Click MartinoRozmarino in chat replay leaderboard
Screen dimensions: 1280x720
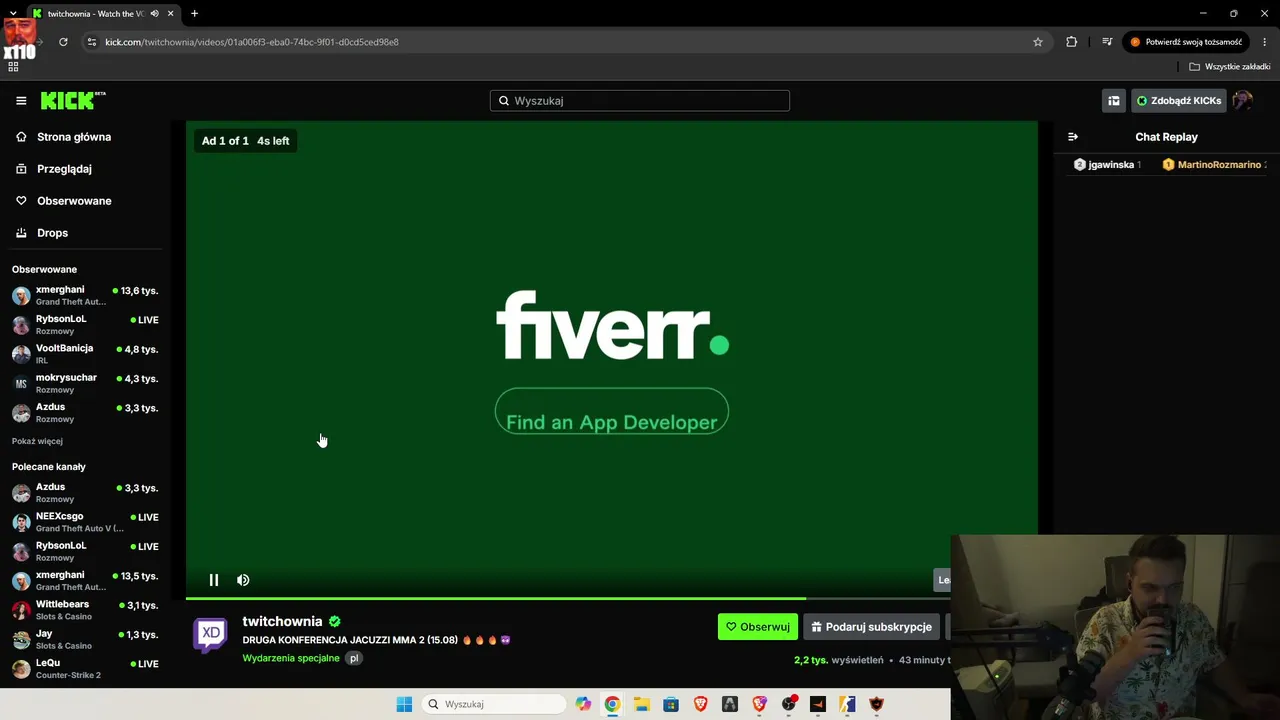[1213, 165]
